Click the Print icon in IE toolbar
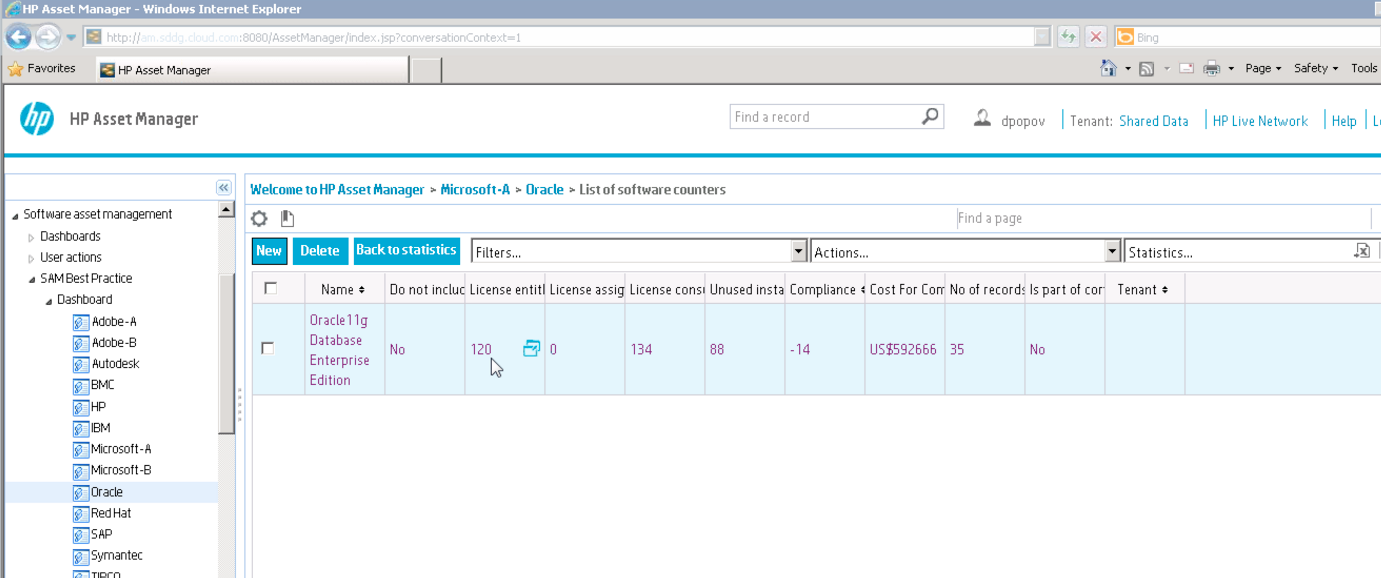Screen dimensions: 1381x578 1212,69
